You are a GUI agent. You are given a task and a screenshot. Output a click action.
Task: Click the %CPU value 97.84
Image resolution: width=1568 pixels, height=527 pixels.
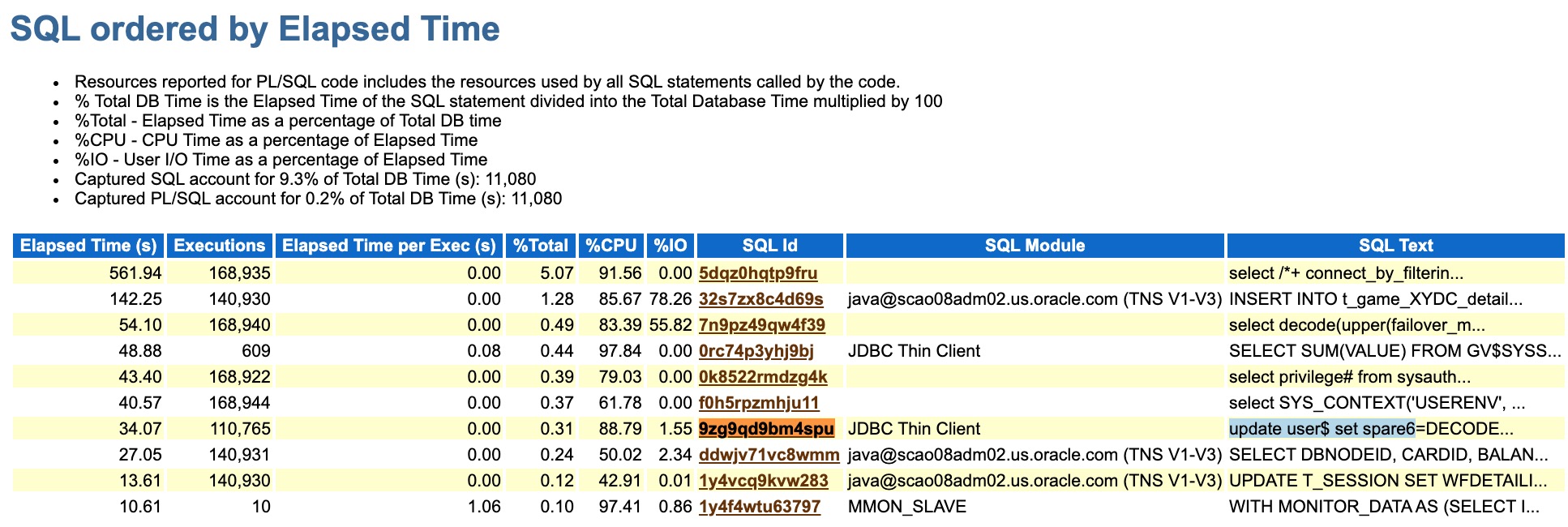[x=620, y=351]
